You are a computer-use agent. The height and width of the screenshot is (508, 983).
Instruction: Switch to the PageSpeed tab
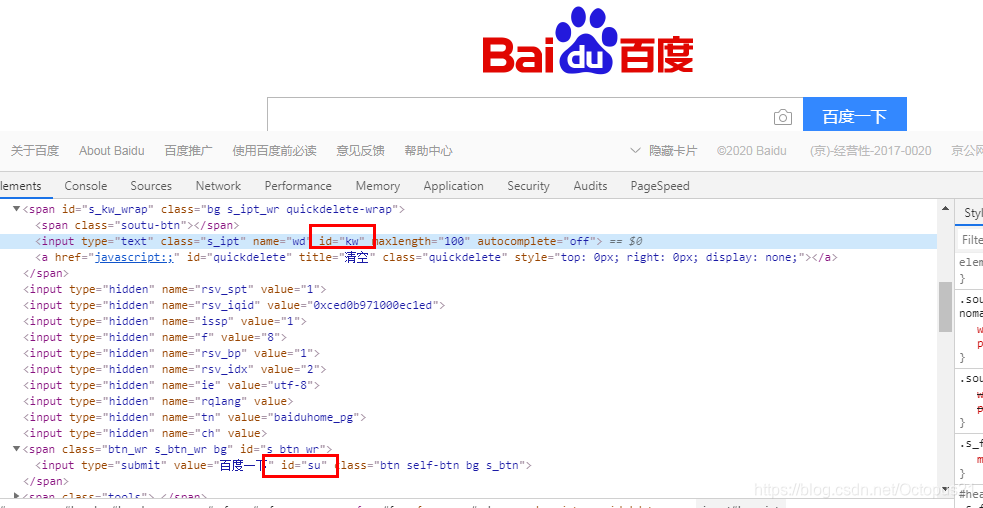tap(660, 186)
